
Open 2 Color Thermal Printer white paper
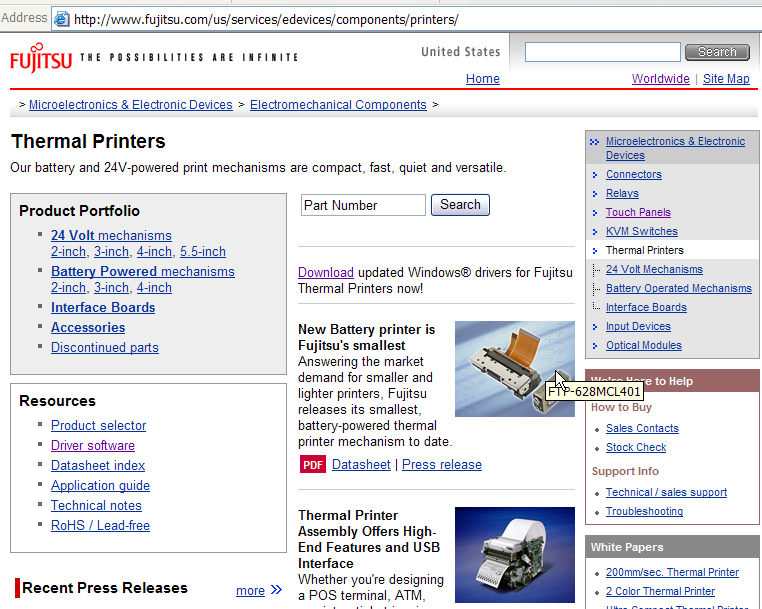point(660,591)
